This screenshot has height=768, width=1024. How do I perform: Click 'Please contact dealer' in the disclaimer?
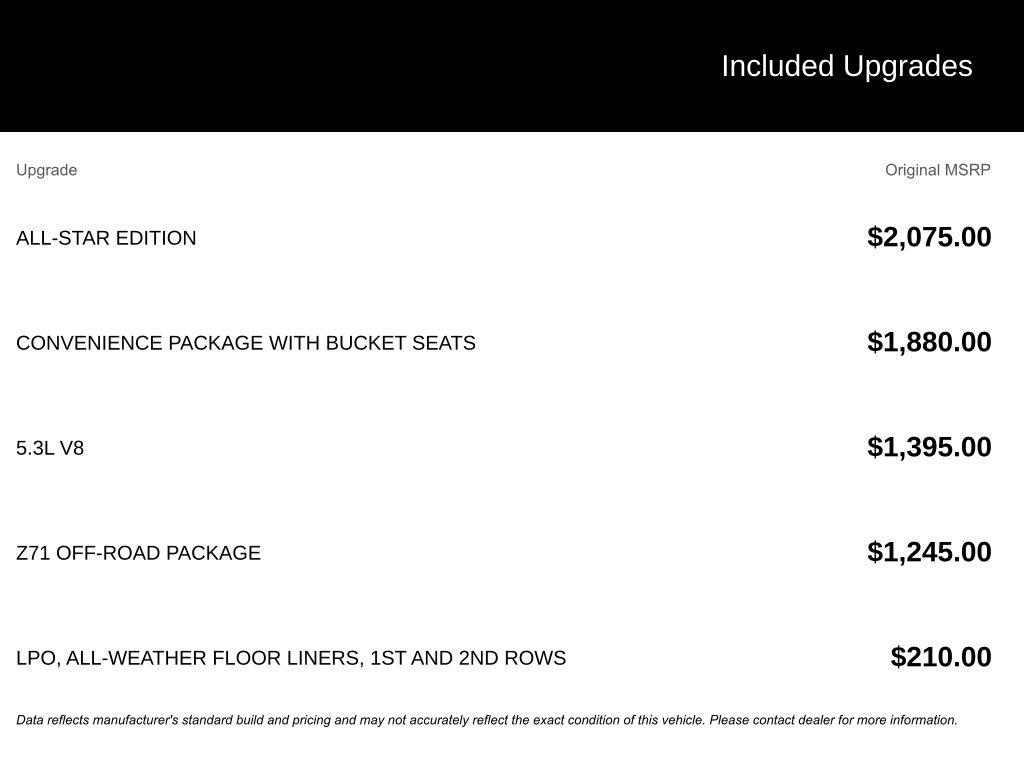tap(772, 720)
